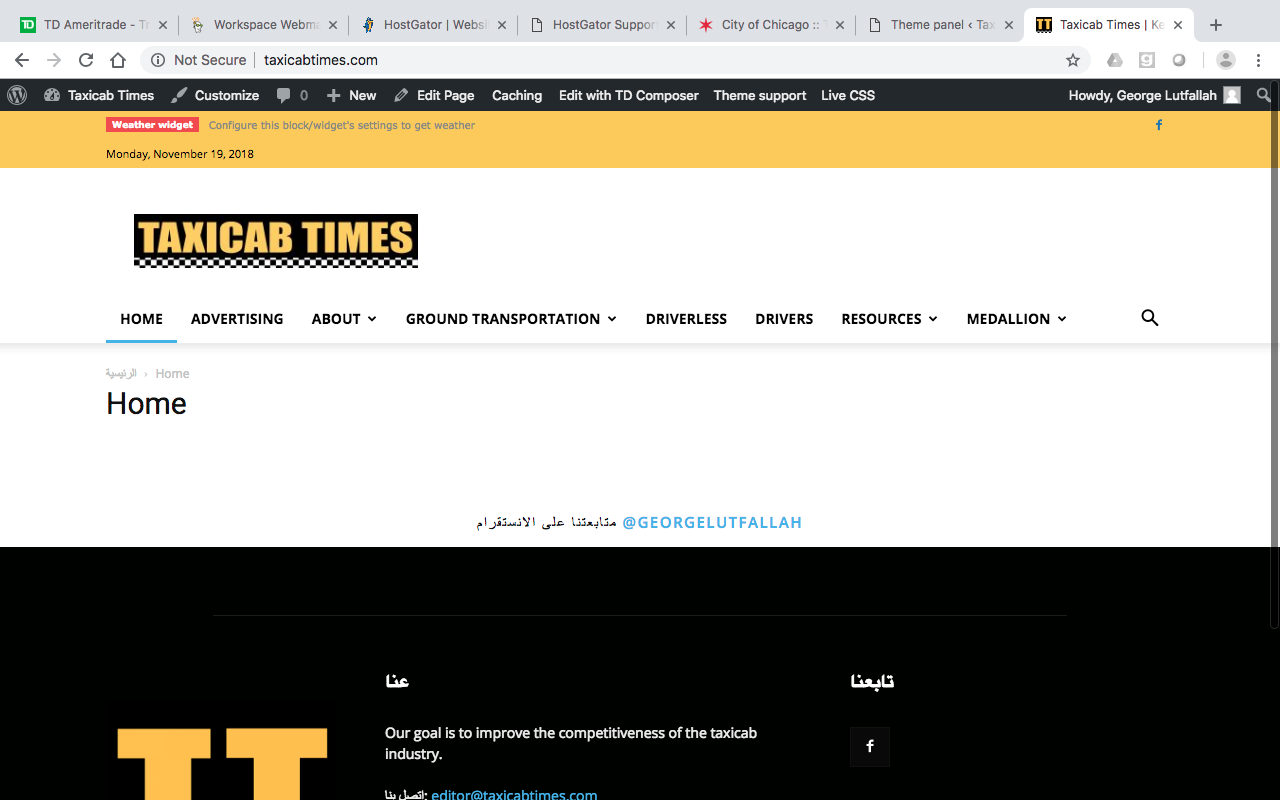
Task: Click the browser Forward arrow
Action: pos(54,60)
